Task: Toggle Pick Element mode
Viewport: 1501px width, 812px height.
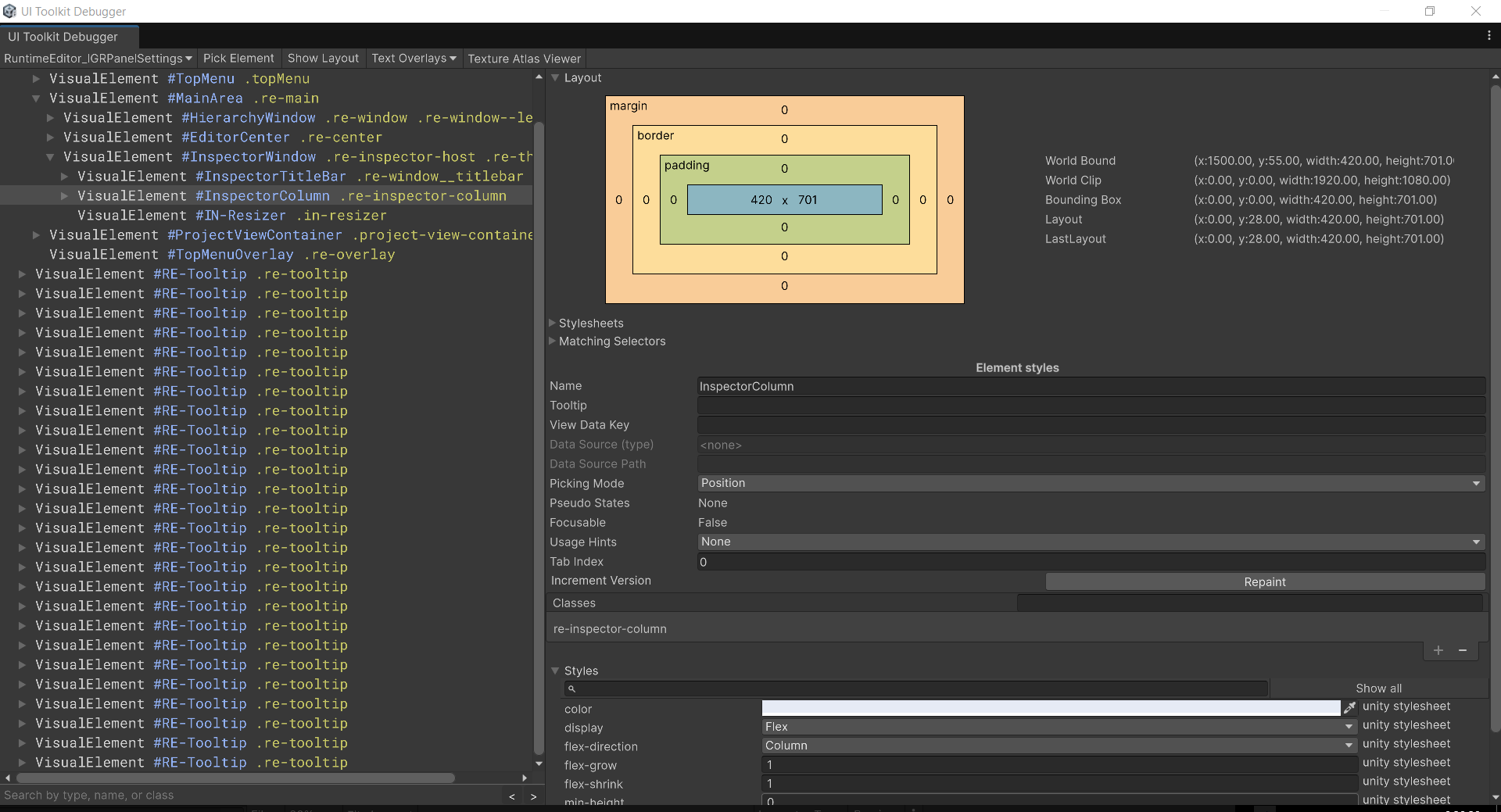Action: [238, 59]
